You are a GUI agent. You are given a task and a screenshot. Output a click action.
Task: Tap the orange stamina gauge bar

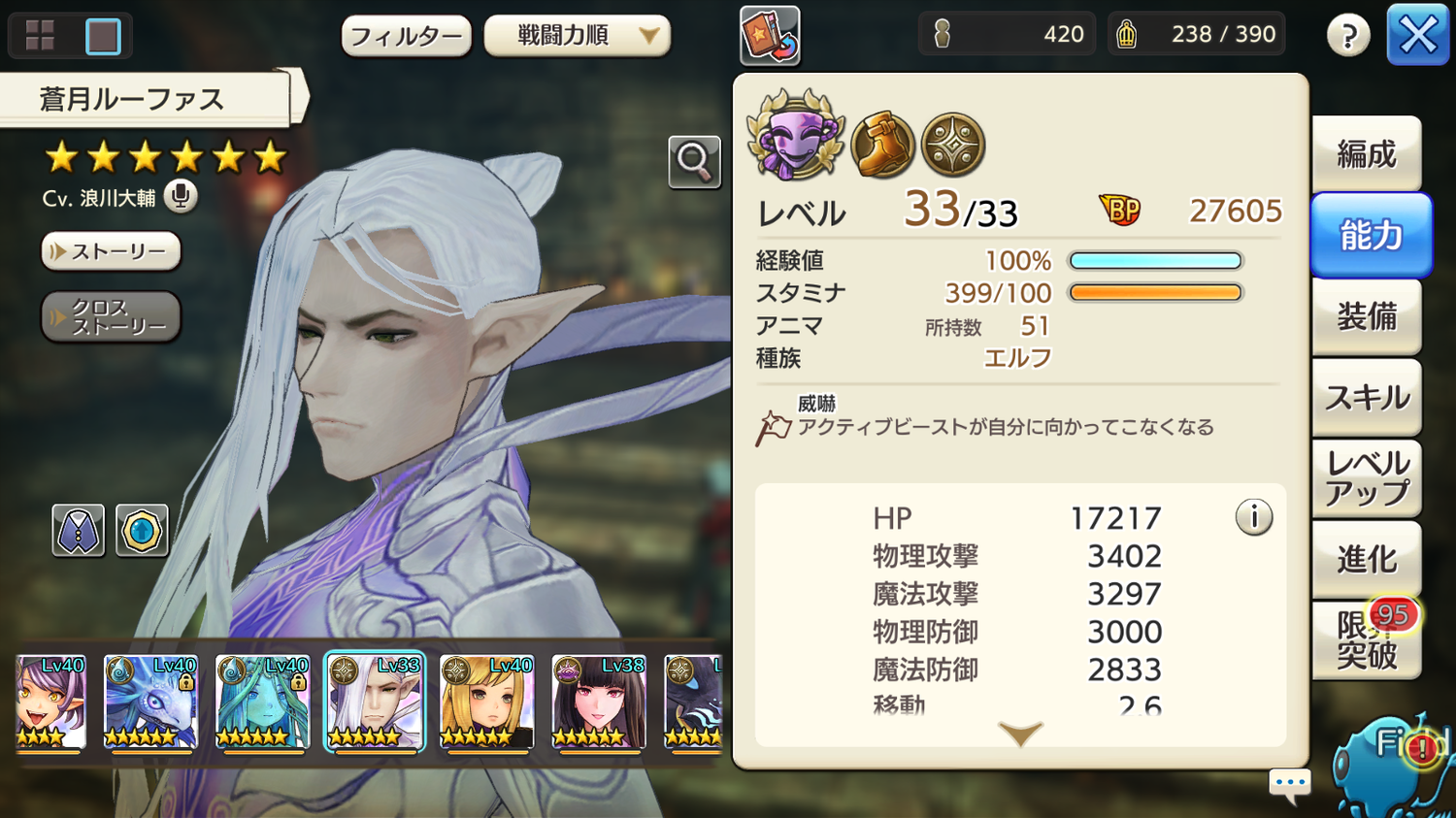1155,293
